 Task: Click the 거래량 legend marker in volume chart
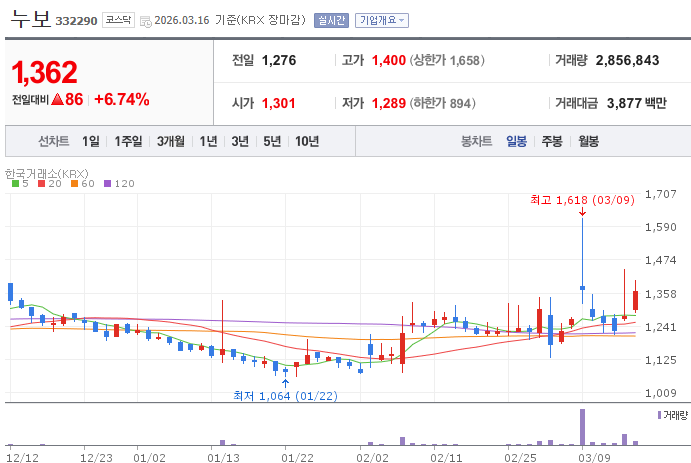(659, 415)
